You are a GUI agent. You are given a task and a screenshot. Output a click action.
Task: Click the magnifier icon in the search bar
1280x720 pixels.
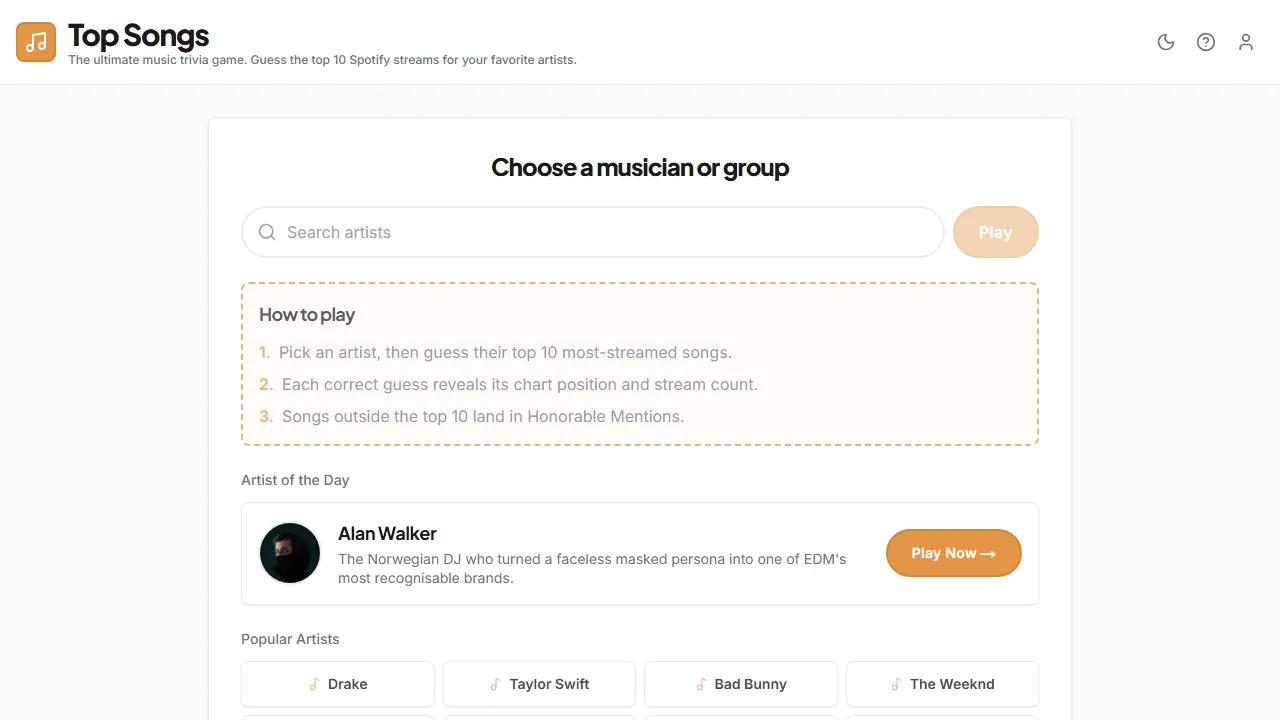pyautogui.click(x=267, y=232)
